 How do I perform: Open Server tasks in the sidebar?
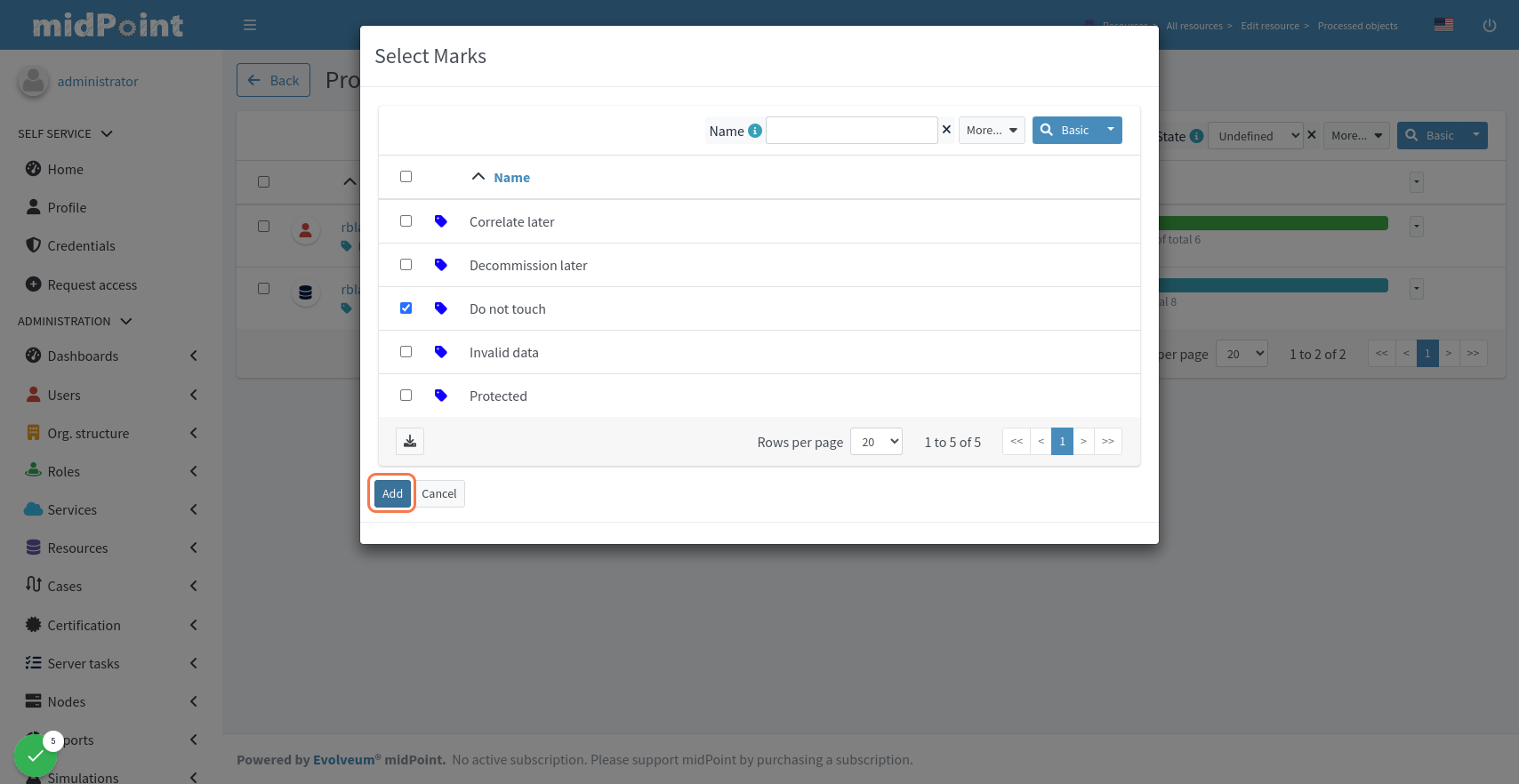coord(83,664)
